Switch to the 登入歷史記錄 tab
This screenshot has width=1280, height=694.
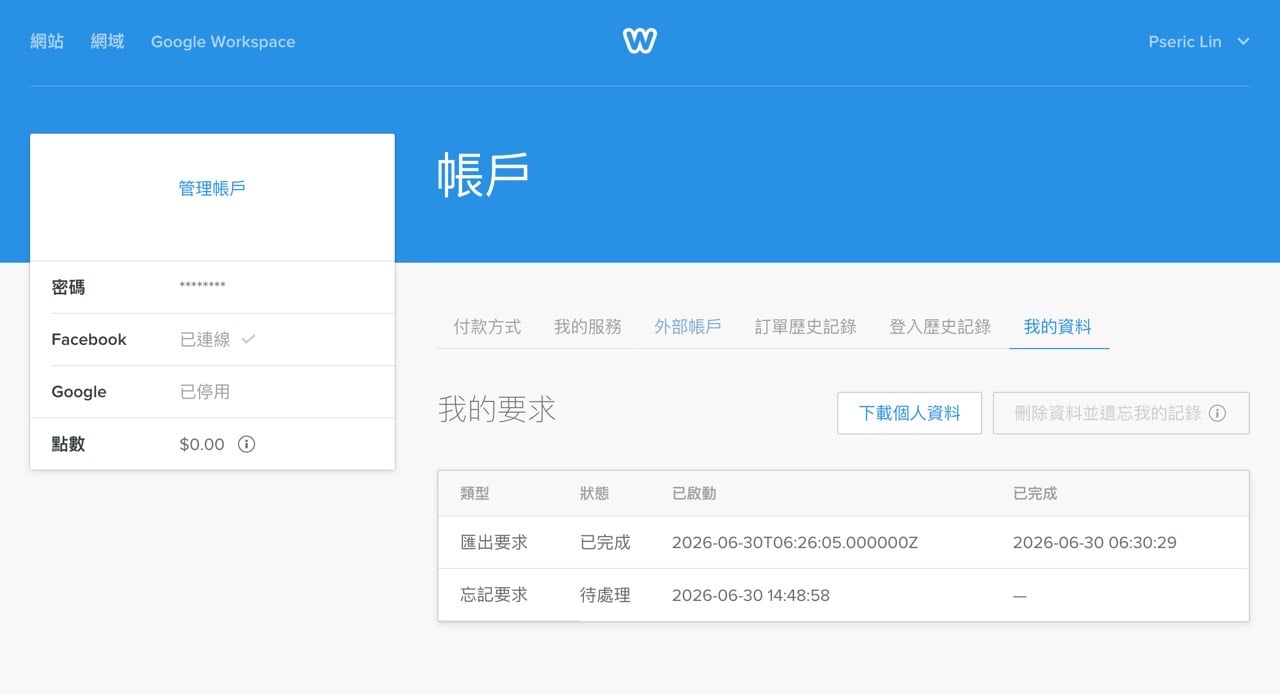click(x=940, y=327)
